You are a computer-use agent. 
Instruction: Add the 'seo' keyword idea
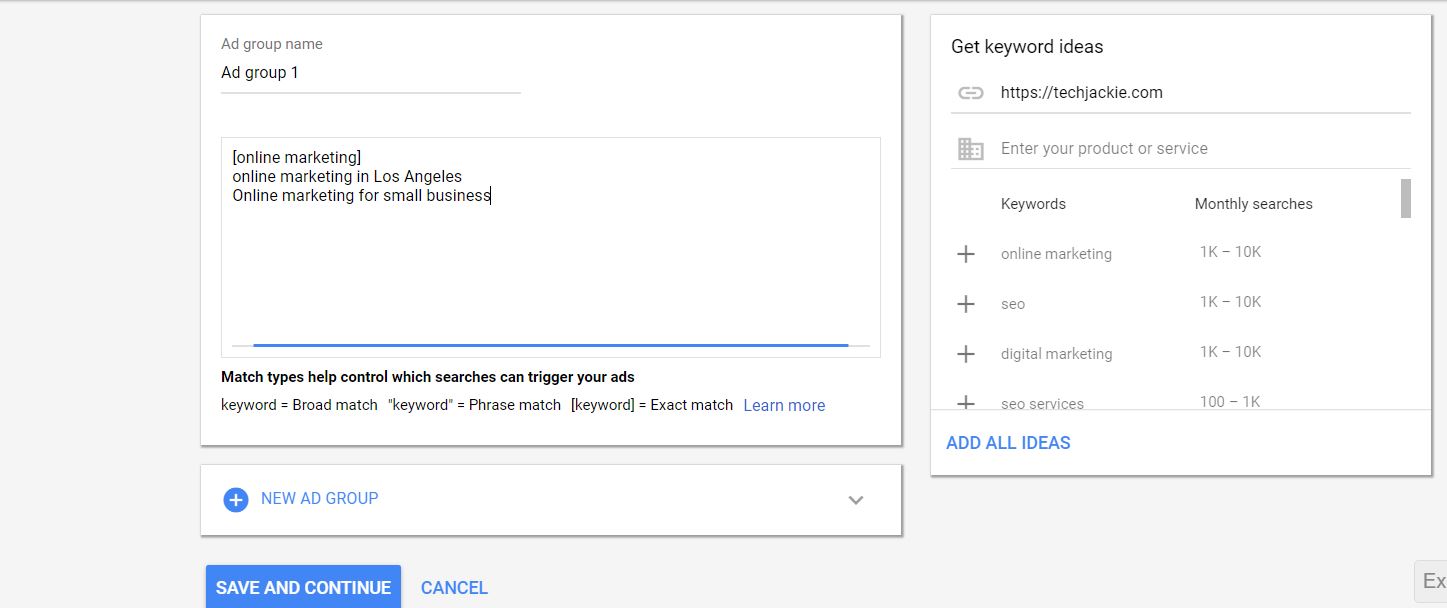pos(966,304)
